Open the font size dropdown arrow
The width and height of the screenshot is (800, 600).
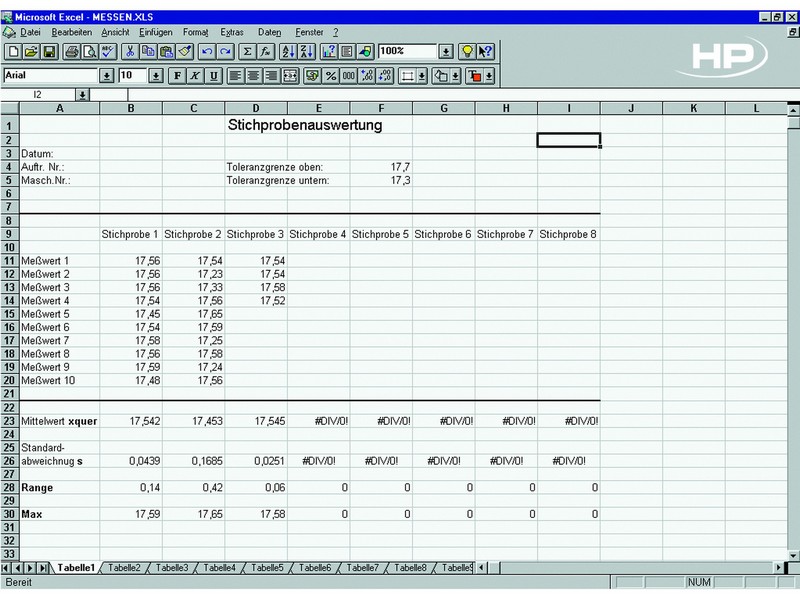pyautogui.click(x=156, y=75)
